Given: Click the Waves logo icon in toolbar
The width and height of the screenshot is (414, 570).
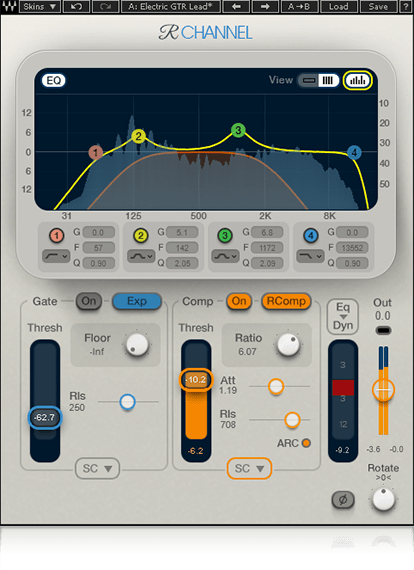Looking at the screenshot, I should [9, 6].
